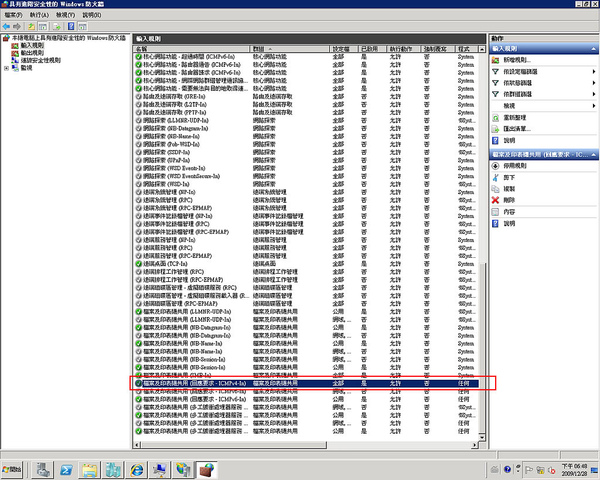Click the funnel icon beside 依群組篩選
600x480 pixels.
(496, 94)
